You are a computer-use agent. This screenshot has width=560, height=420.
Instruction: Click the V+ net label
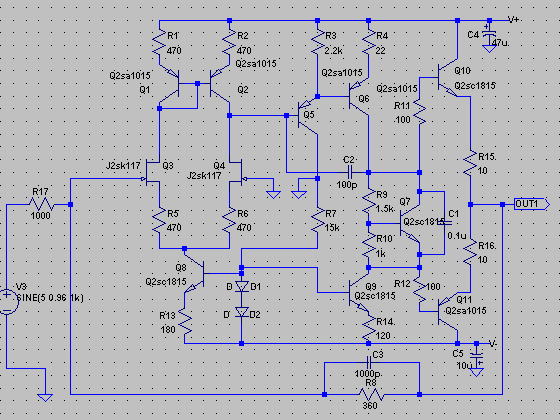513,20
